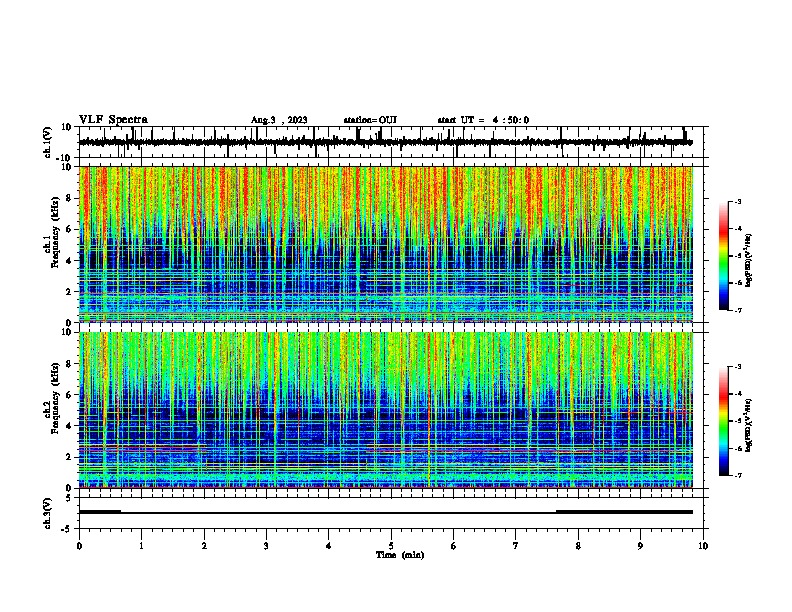Click the "9" tick on the time axis
This screenshot has width=792, height=612.
[640, 546]
